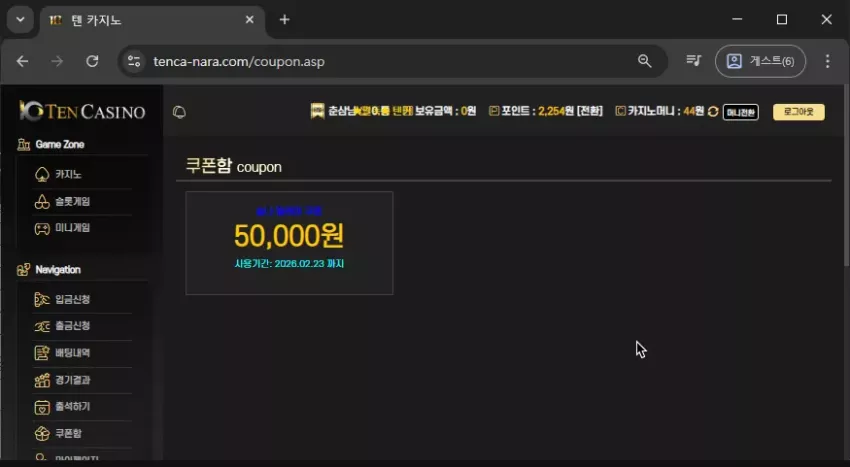This screenshot has width=850, height=467.
Task: Click the 보유금액 : 0원 balance text
Action: pos(446,111)
